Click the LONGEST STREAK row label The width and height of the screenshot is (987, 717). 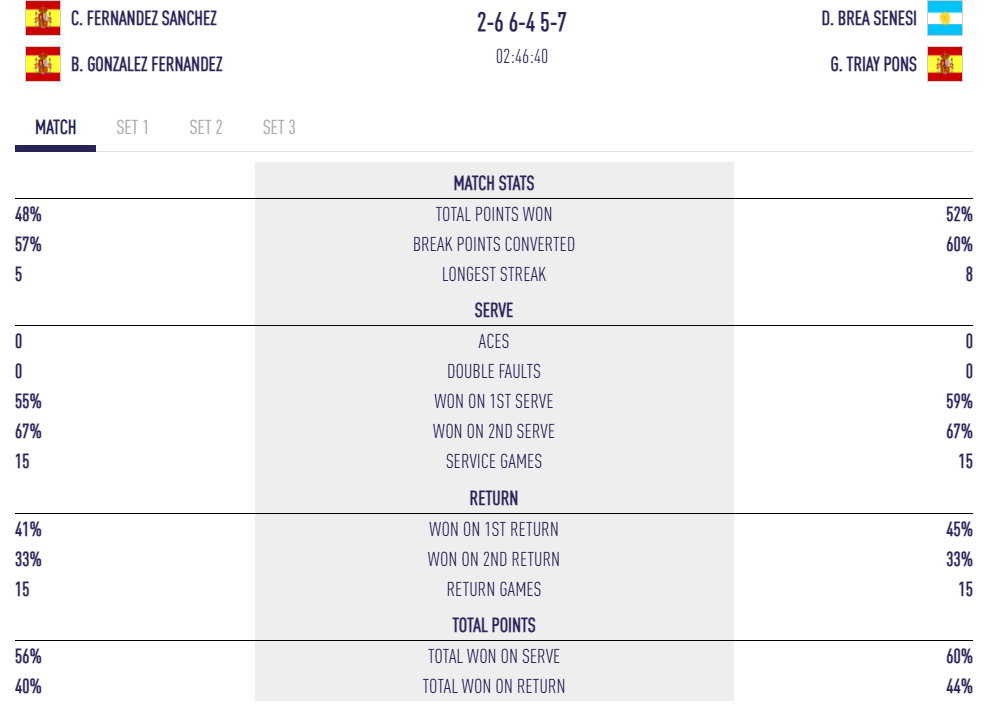[494, 274]
